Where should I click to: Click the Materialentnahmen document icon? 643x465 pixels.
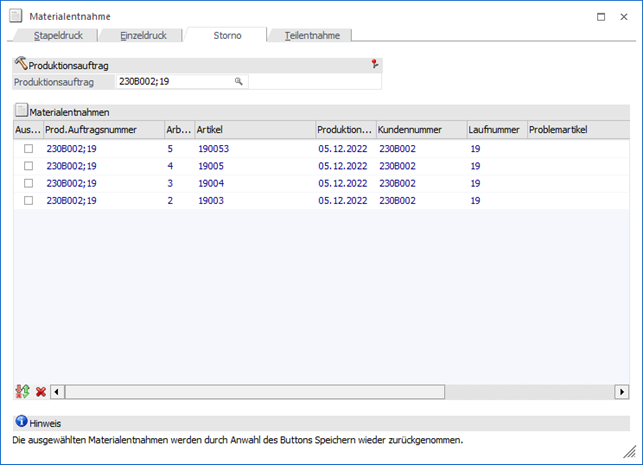point(21,112)
